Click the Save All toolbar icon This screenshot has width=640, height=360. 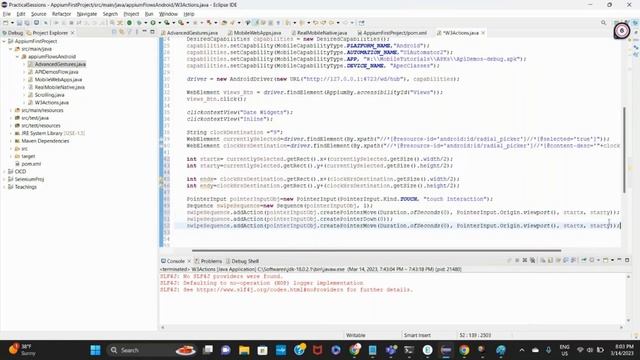27,23
